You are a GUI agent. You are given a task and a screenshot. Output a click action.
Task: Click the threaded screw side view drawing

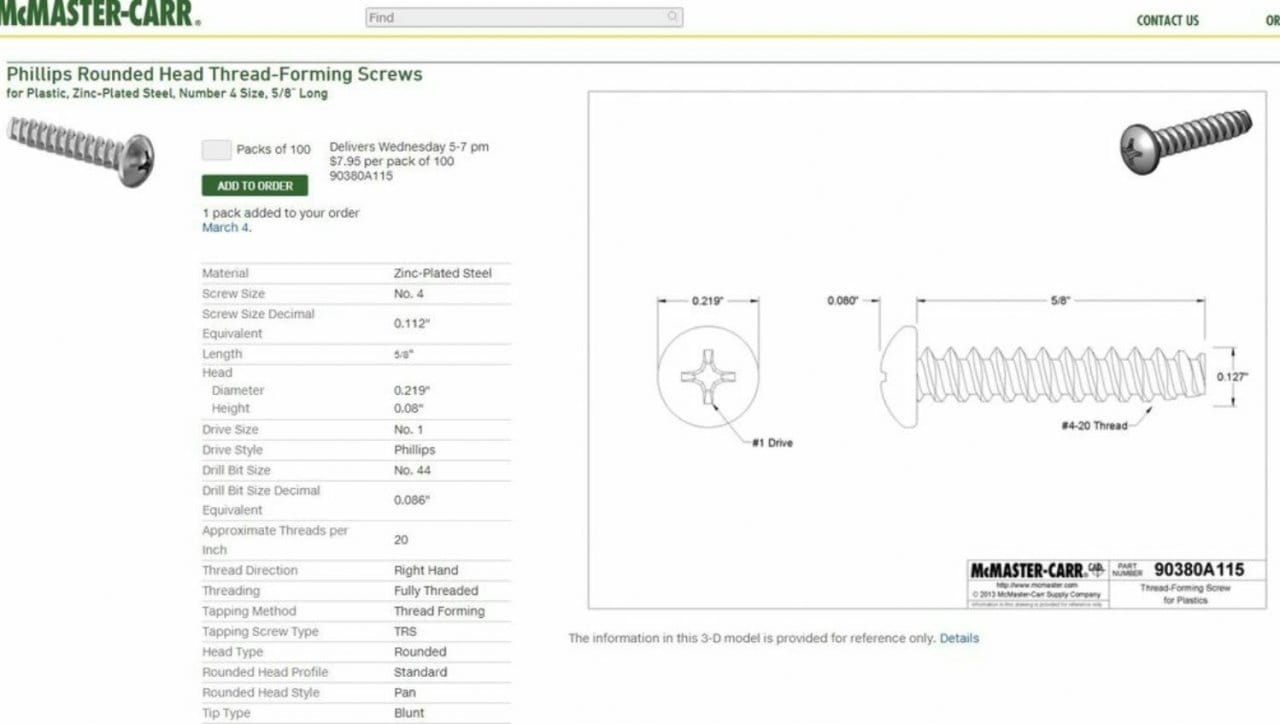[x=1044, y=375]
